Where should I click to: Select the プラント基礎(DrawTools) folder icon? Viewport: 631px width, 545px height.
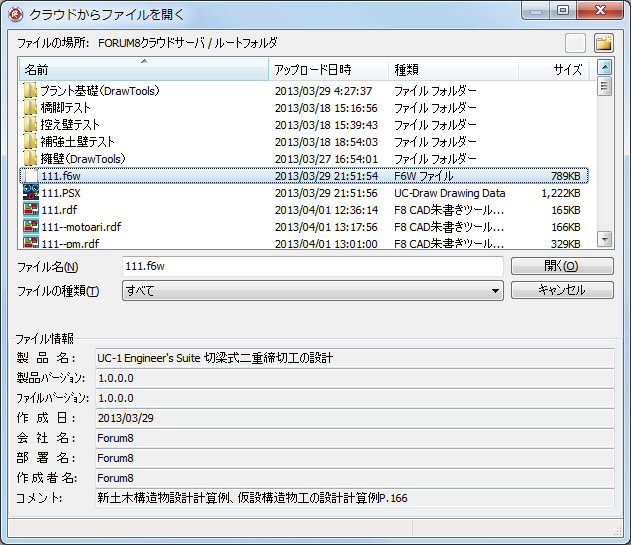pyautogui.click(x=30, y=91)
